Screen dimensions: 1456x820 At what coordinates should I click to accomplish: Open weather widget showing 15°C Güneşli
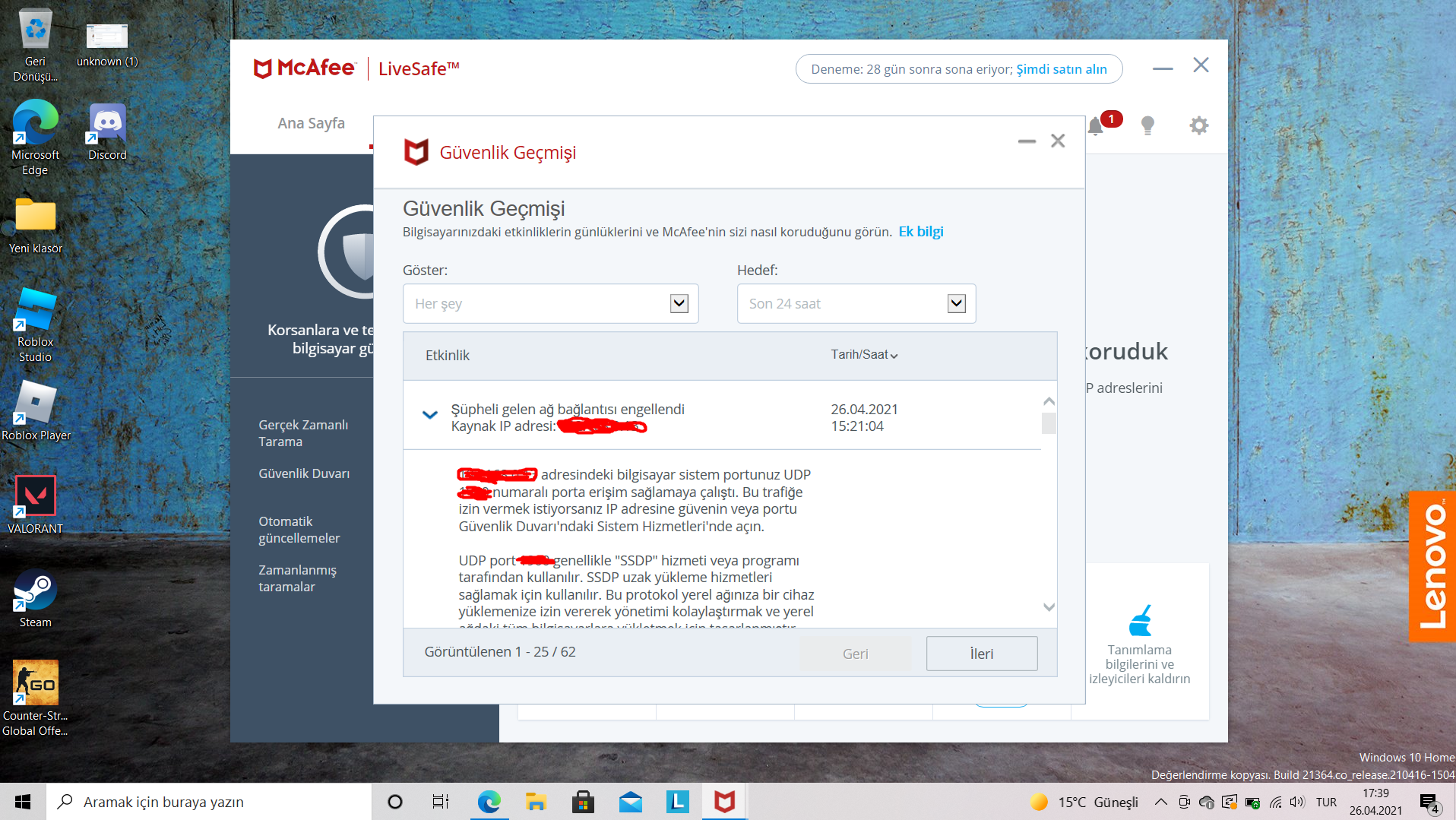click(x=1084, y=802)
